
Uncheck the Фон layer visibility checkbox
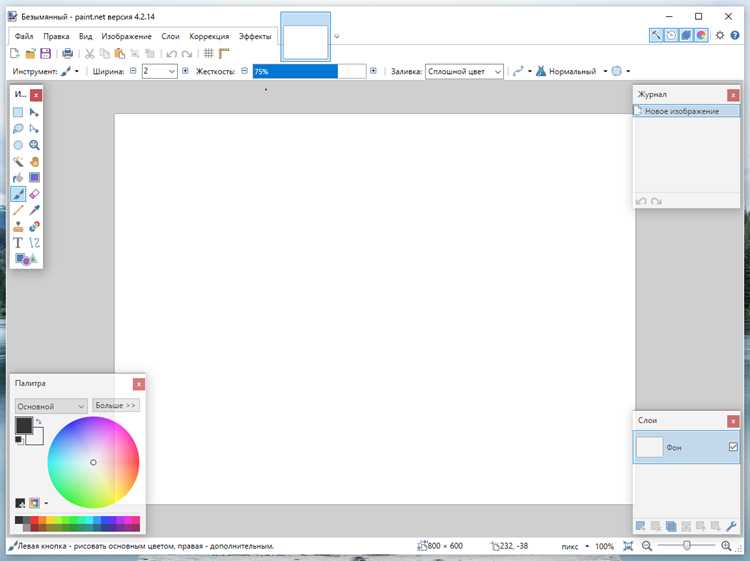(x=733, y=447)
